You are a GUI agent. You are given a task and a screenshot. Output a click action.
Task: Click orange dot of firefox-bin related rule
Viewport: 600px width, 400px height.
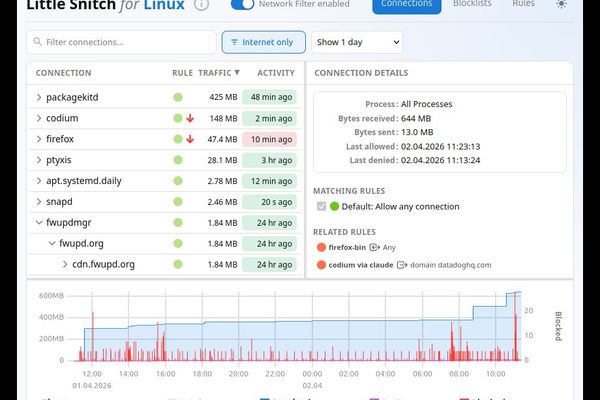[321, 247]
